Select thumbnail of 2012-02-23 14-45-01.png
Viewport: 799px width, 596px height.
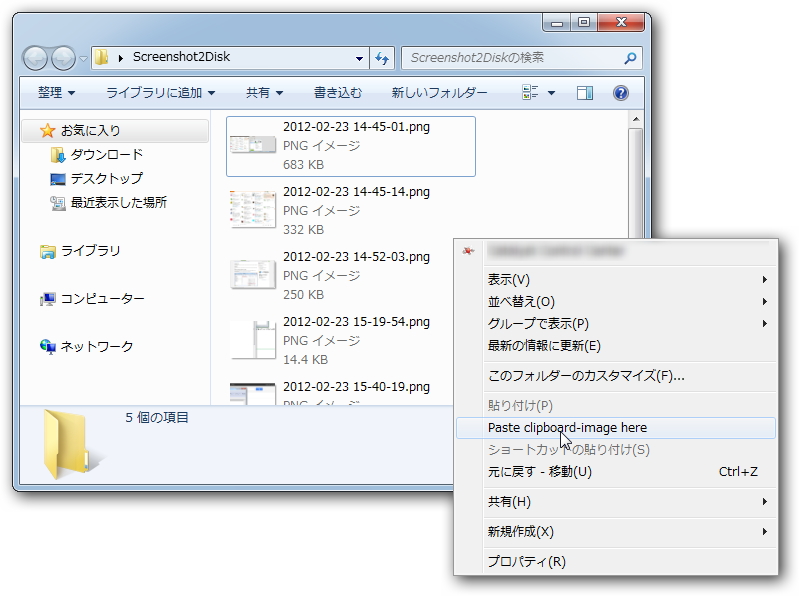(x=253, y=144)
